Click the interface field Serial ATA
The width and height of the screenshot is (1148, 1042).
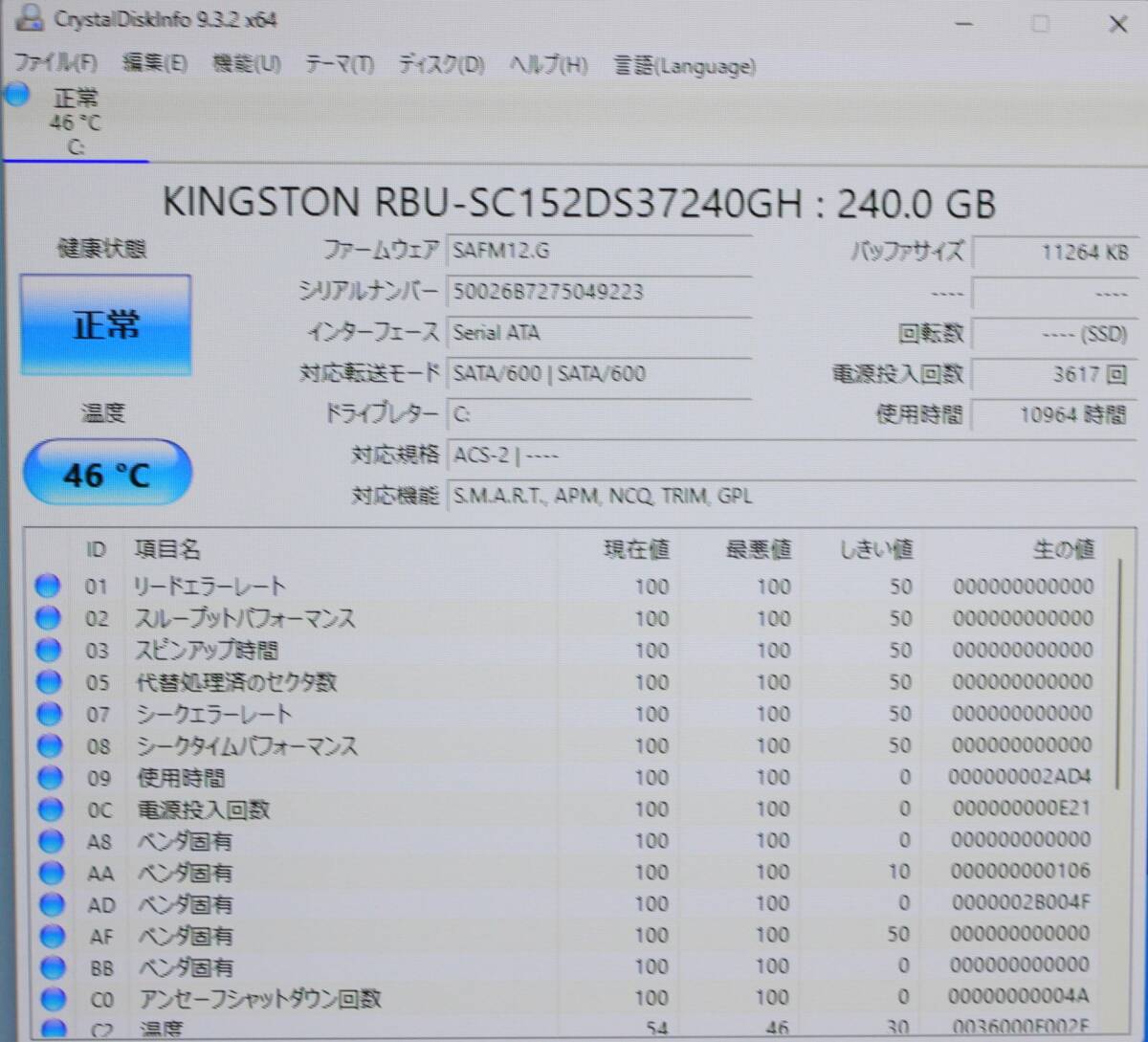(600, 333)
